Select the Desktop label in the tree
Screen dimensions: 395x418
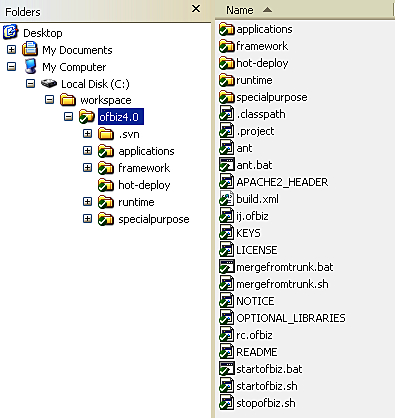(43, 33)
